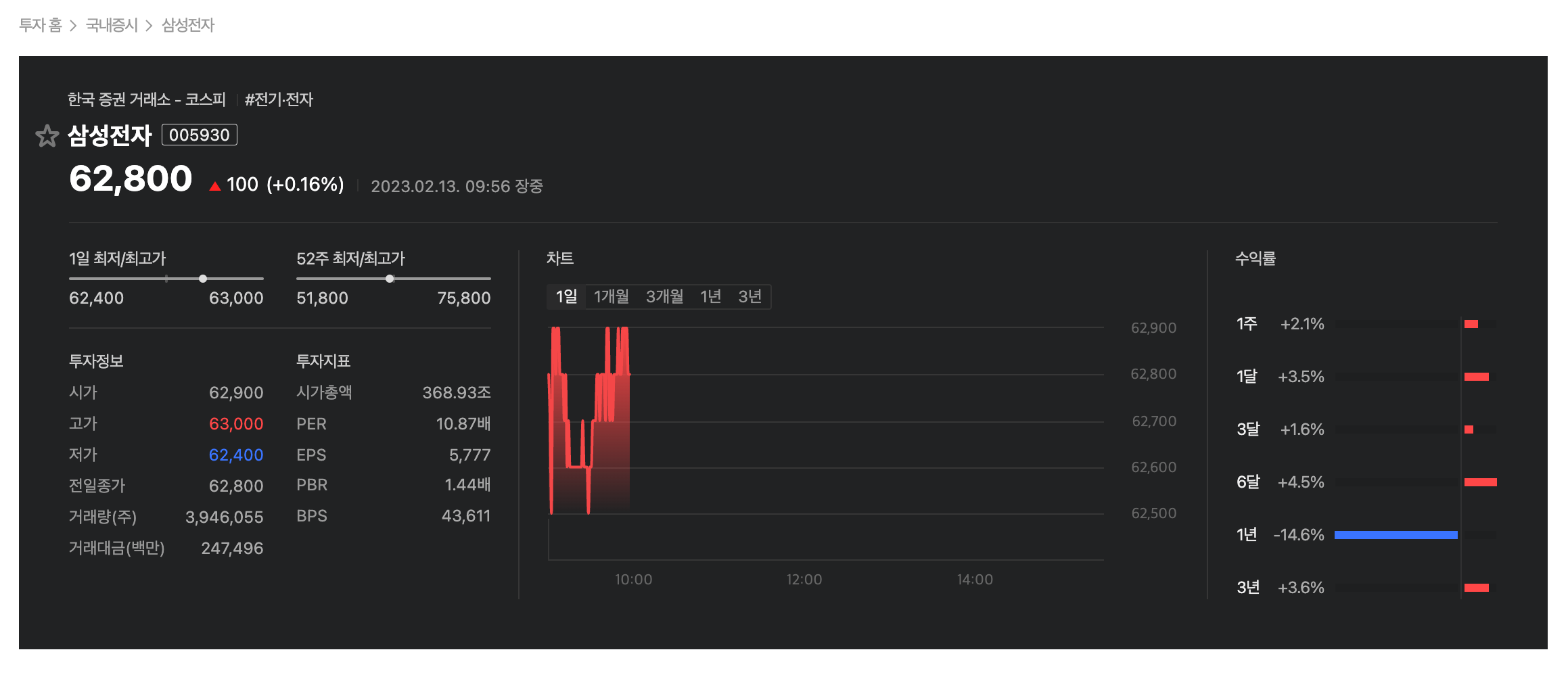Click the 투자지표 section heading
This screenshot has height=675, width=1568.
(323, 361)
